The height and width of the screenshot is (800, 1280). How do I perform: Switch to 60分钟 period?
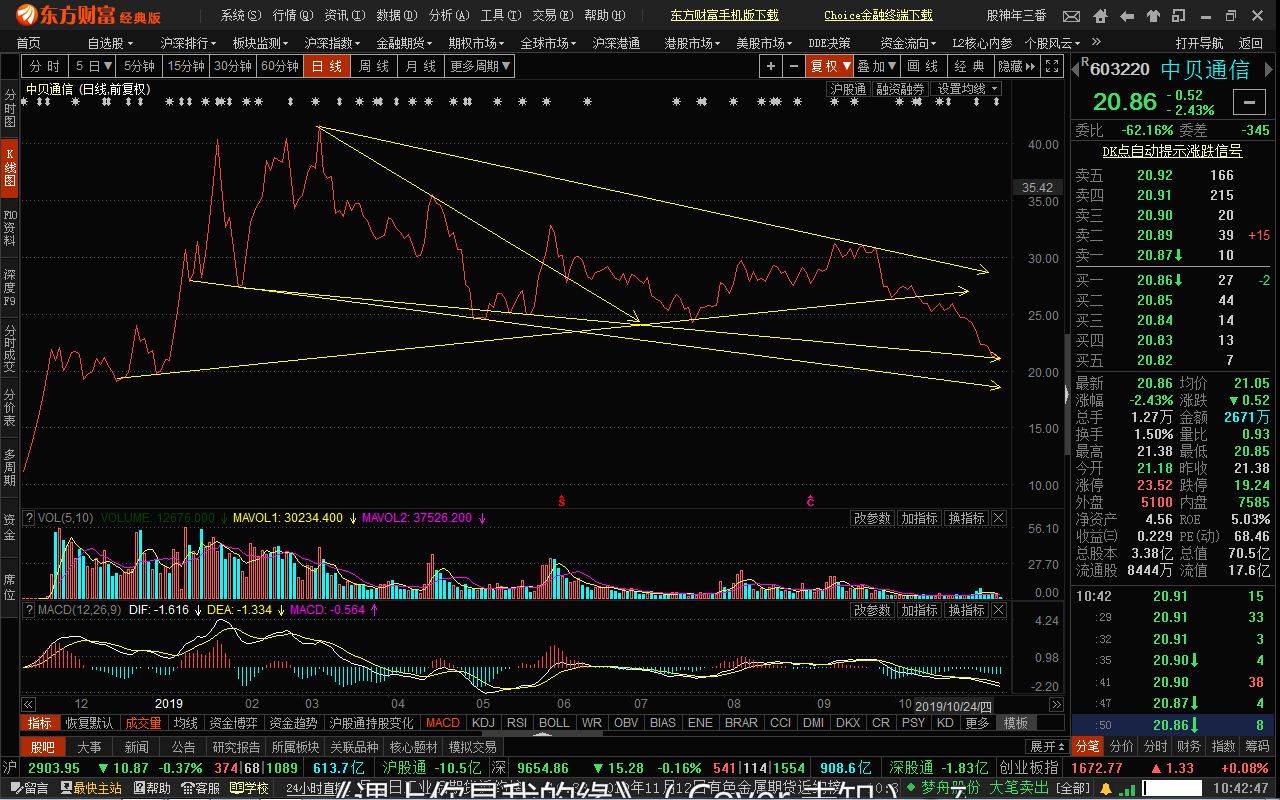[x=279, y=66]
